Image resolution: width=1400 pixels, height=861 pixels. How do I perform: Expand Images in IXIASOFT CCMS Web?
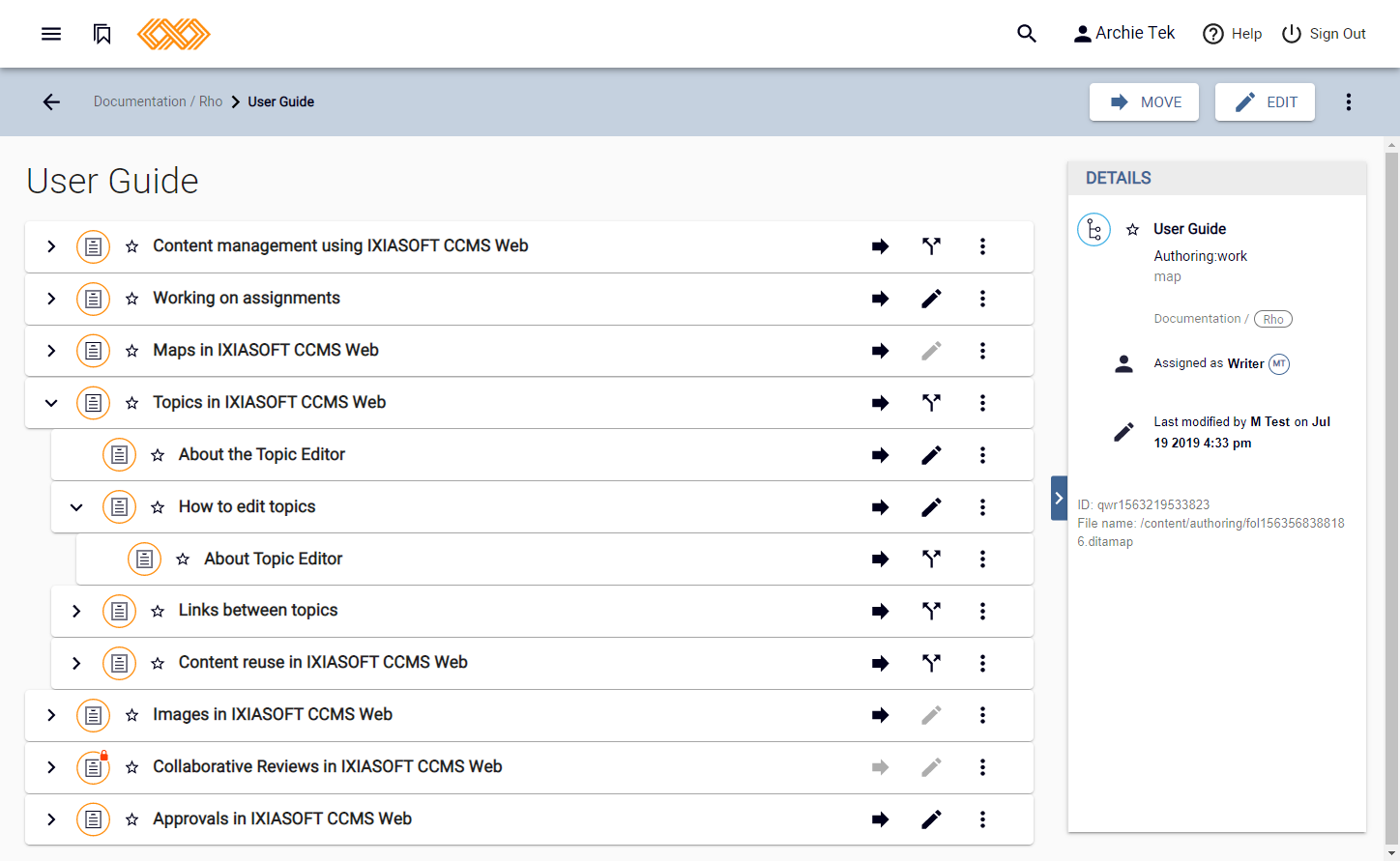51,715
